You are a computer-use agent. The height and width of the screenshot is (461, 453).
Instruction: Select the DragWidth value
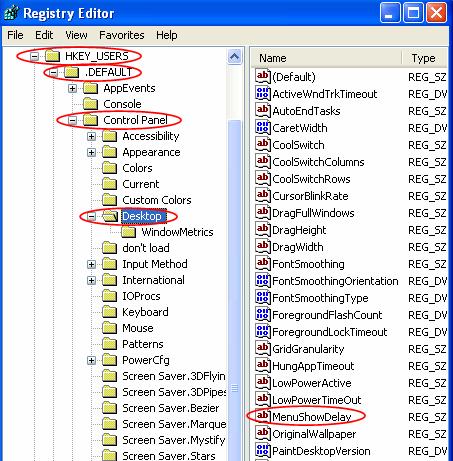(x=298, y=247)
